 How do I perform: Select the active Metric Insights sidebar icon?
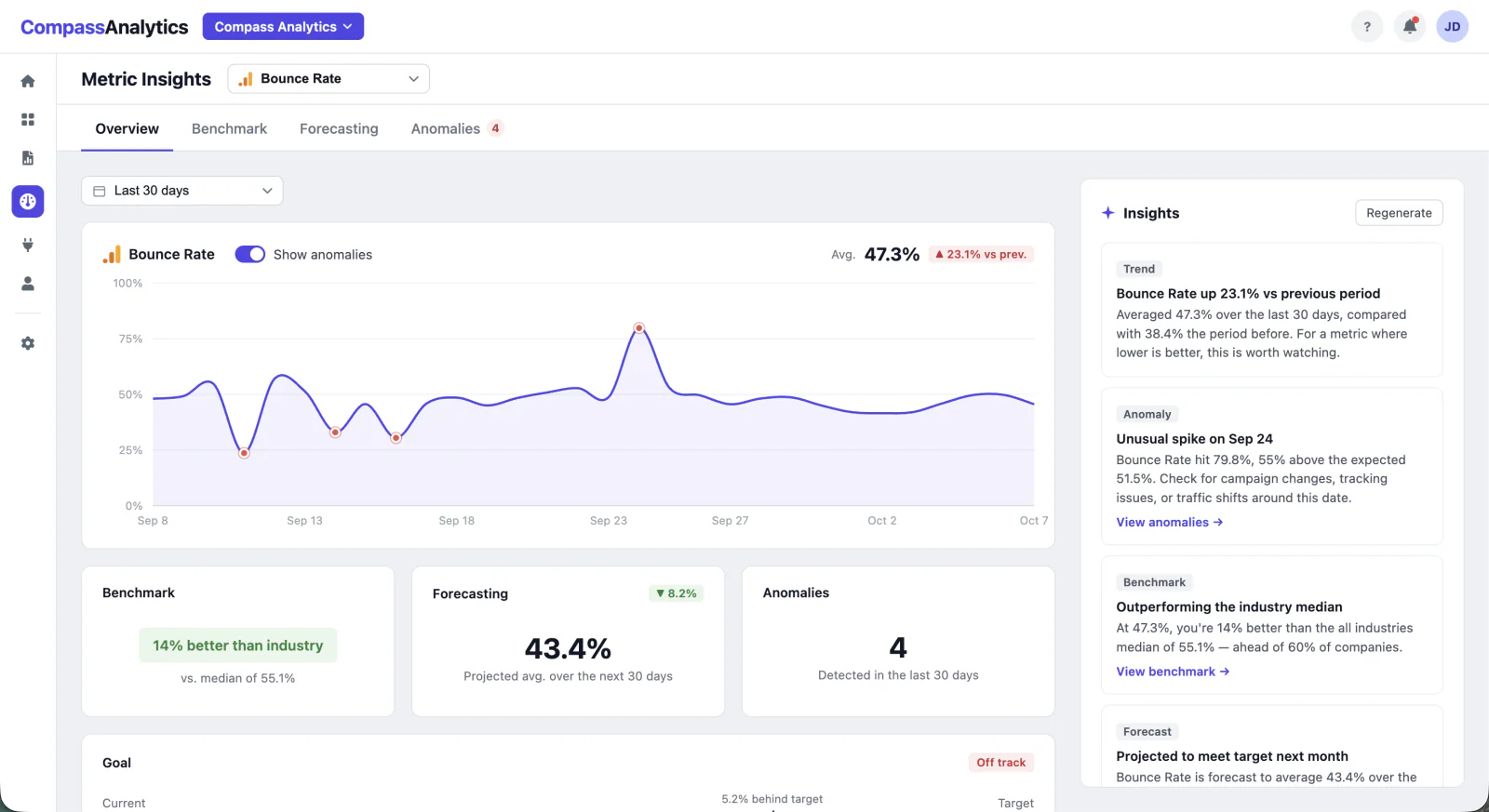(28, 201)
